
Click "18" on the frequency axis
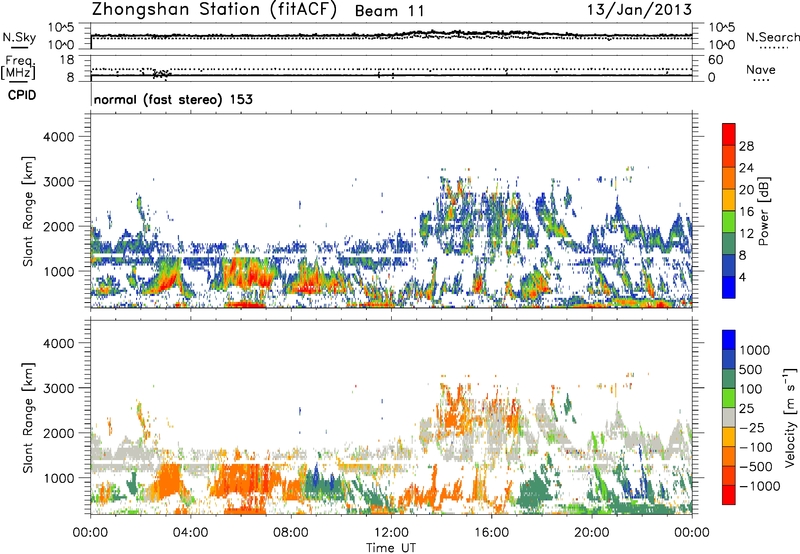coord(67,60)
